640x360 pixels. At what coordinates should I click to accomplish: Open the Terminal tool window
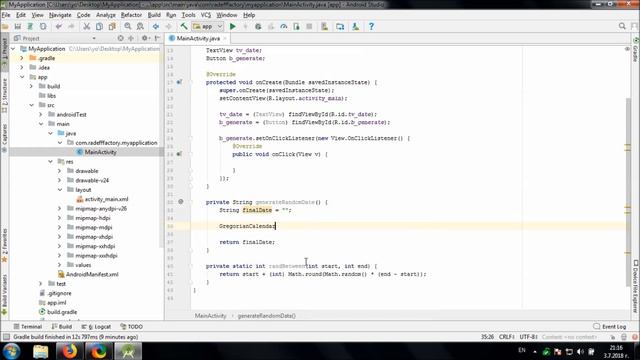click(x=28, y=327)
